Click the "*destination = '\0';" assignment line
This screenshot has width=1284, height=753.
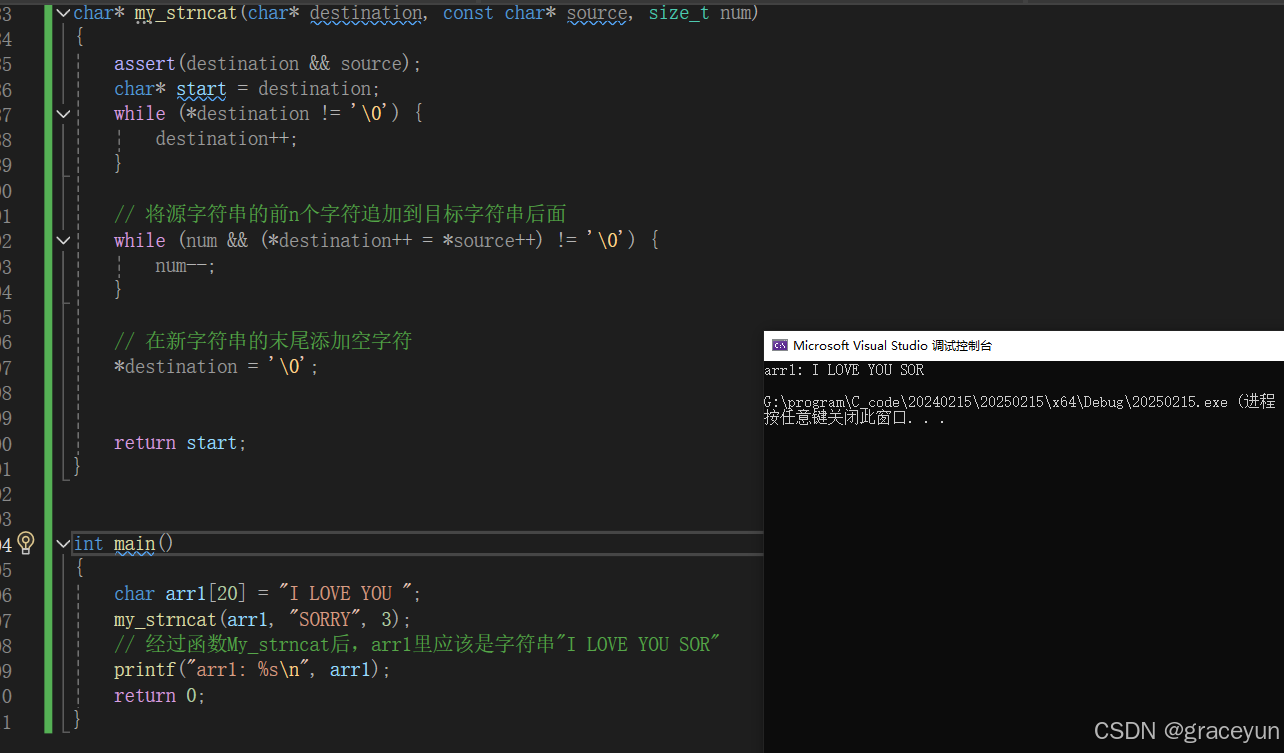point(216,367)
